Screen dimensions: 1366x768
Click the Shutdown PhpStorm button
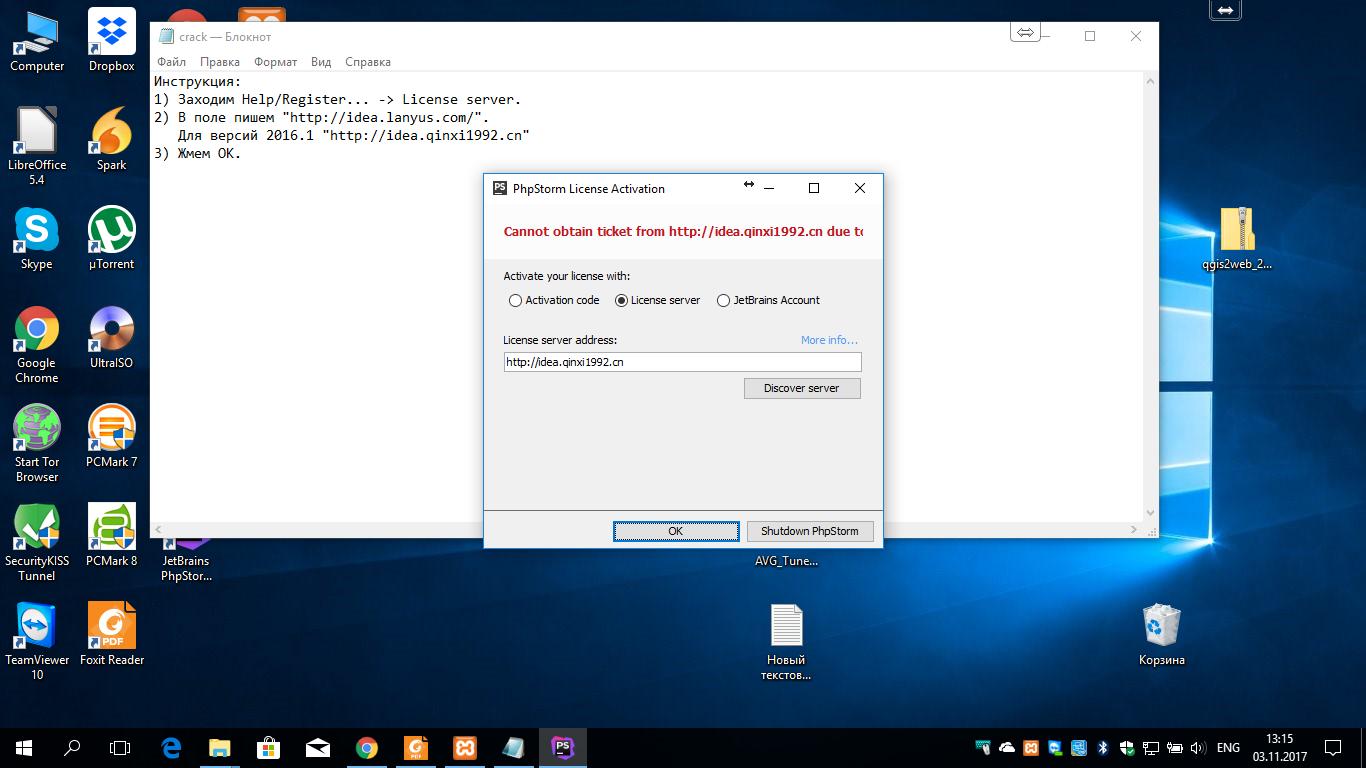click(810, 531)
